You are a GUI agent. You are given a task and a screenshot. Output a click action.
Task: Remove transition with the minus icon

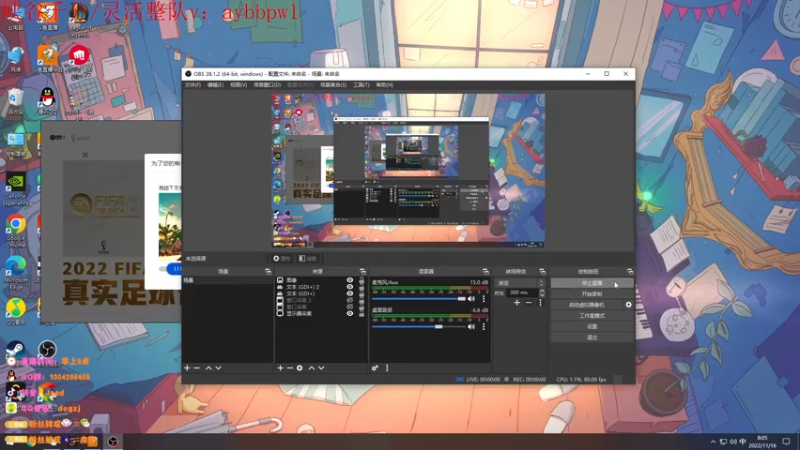(529, 303)
